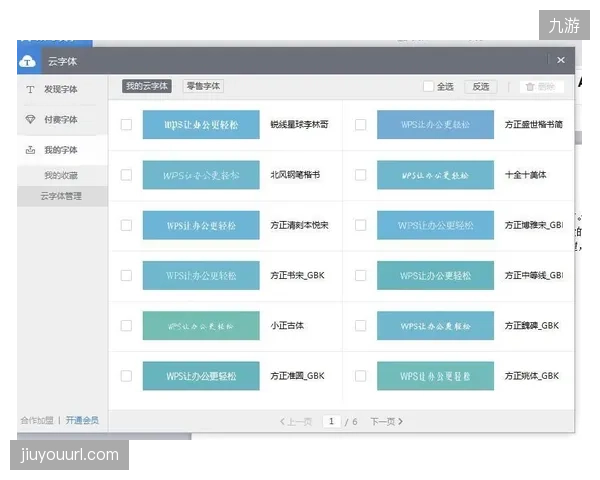The width and height of the screenshot is (600, 480).
Task: Select 我的收藏 sub-item
Action: pos(61,175)
